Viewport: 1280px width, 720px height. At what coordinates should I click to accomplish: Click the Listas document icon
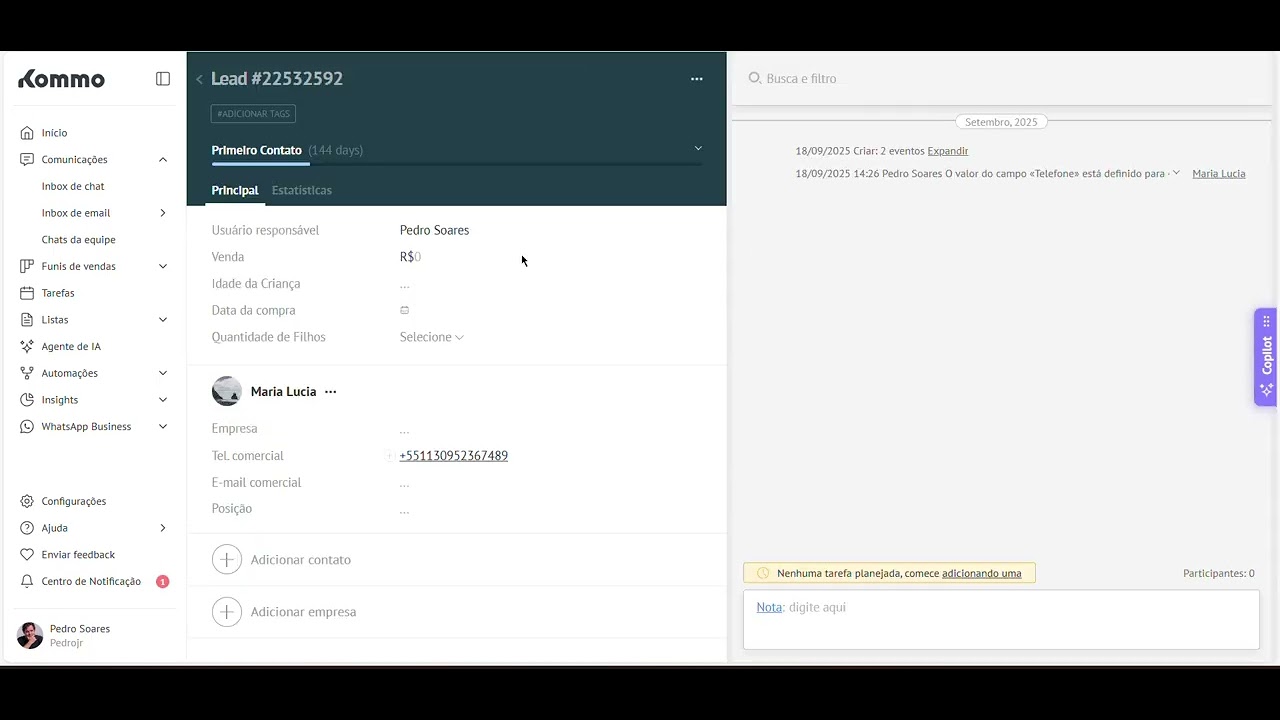pos(27,320)
